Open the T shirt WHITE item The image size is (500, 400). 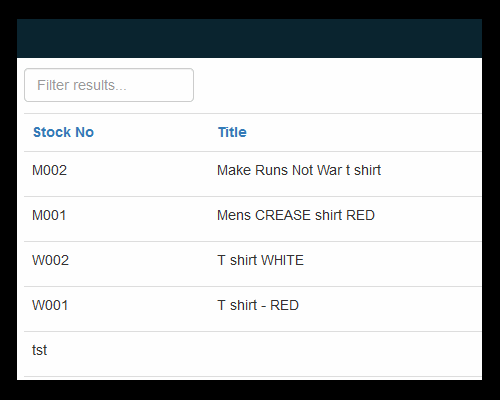click(x=260, y=260)
